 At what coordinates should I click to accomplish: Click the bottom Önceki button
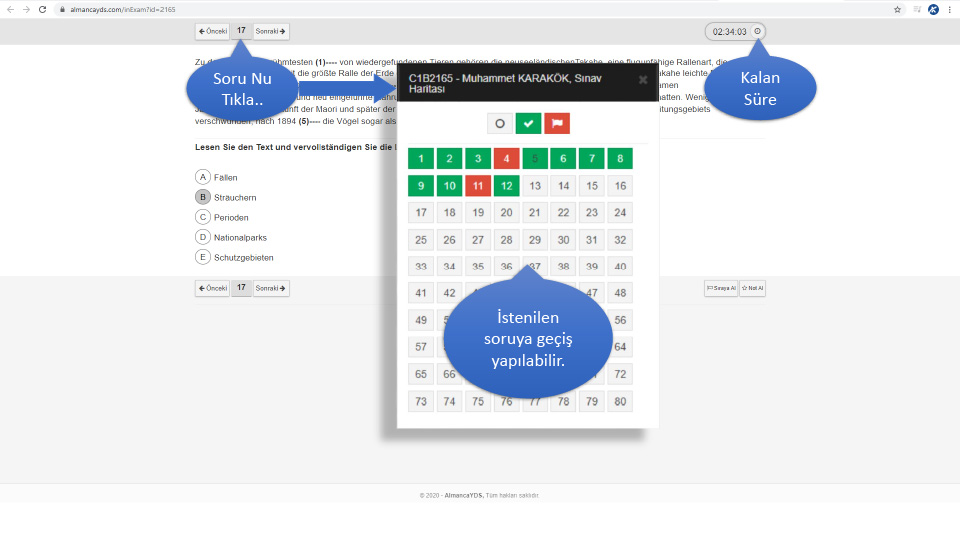pyautogui.click(x=212, y=288)
